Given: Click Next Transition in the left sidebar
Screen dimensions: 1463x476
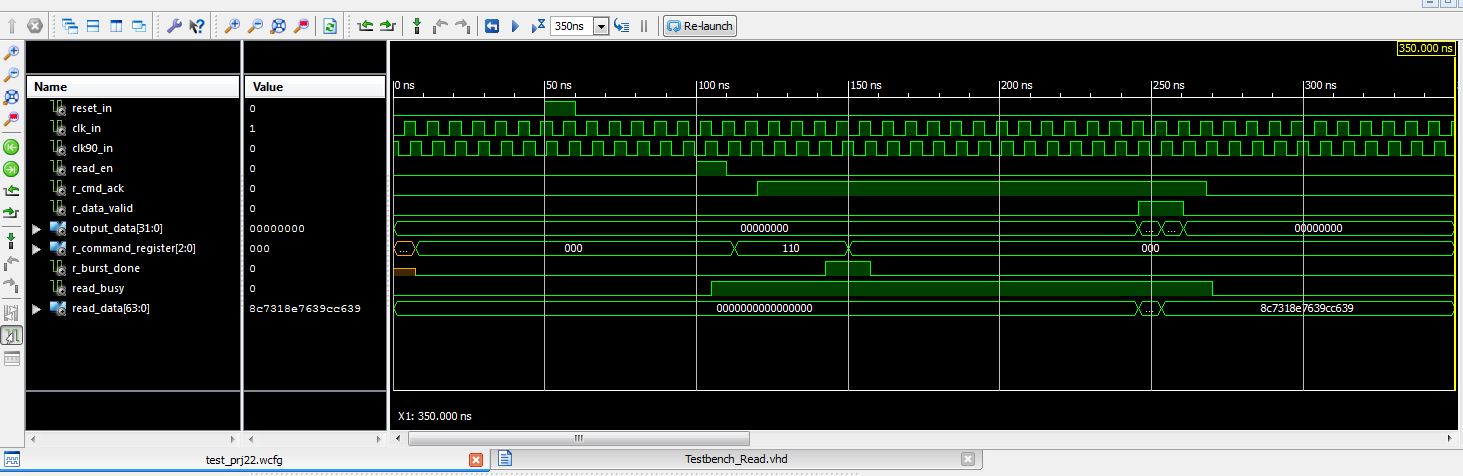Looking at the screenshot, I should (x=12, y=211).
